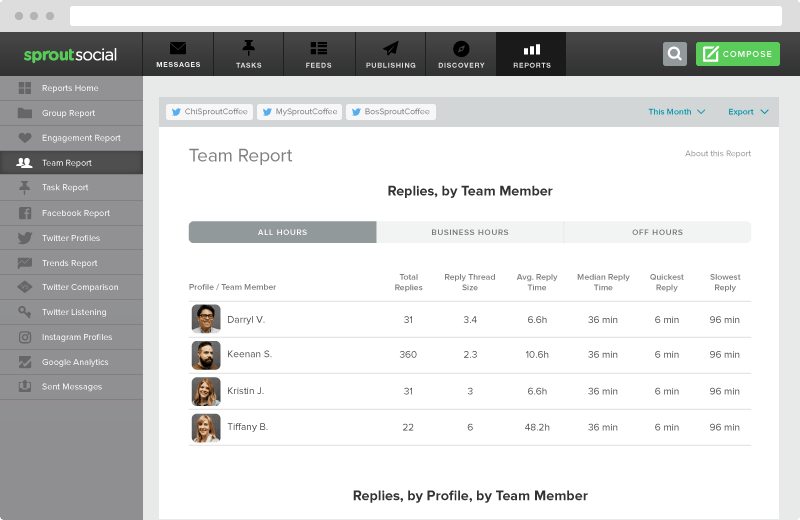The height and width of the screenshot is (520, 800).
Task: Open the Export dropdown
Action: (748, 112)
